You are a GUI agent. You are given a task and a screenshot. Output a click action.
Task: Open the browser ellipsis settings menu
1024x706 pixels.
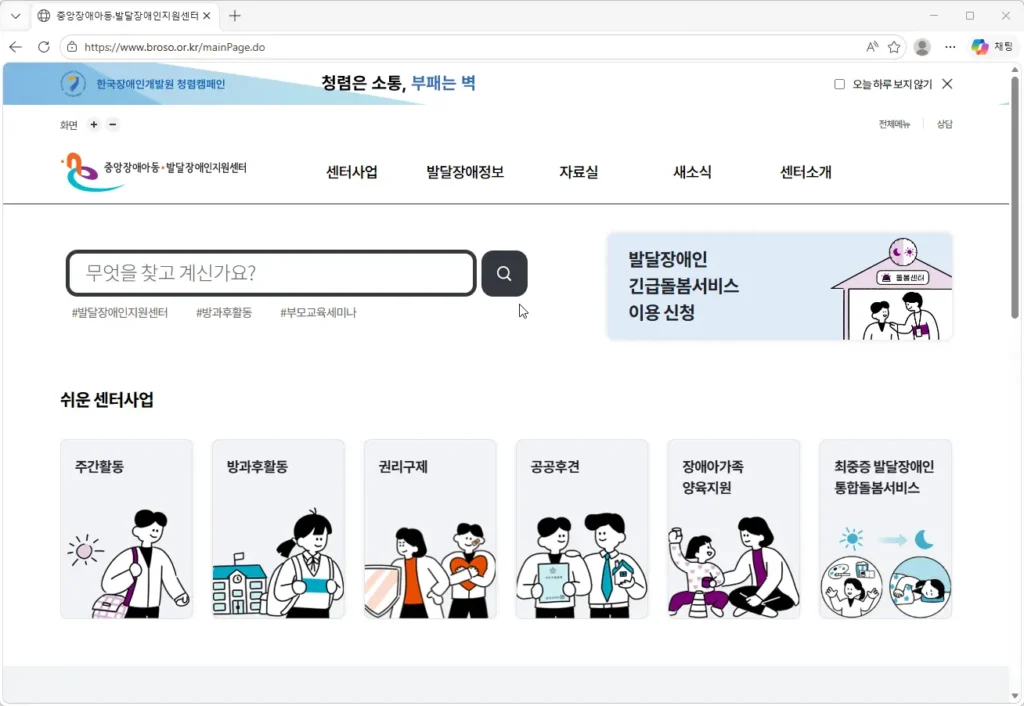point(950,46)
